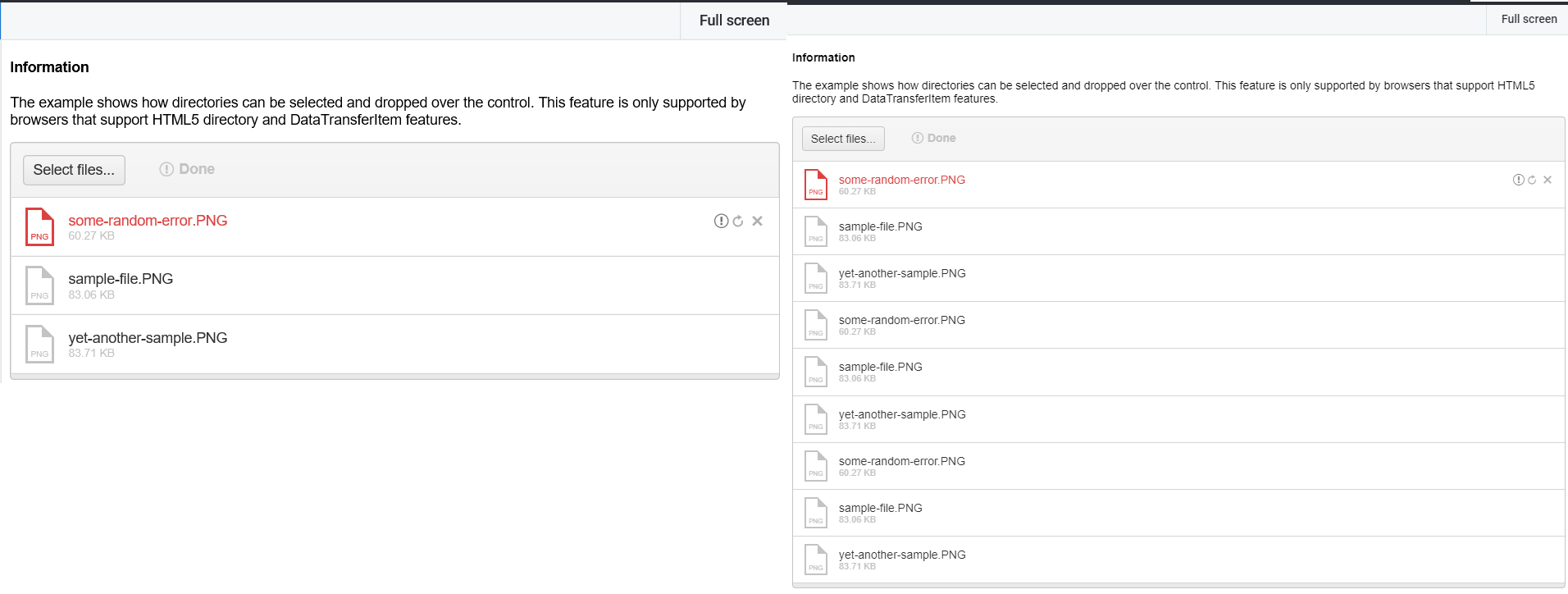The image size is (1568, 594).
Task: Remove the red some-random-error.PNG in the right list
Action: click(1547, 180)
